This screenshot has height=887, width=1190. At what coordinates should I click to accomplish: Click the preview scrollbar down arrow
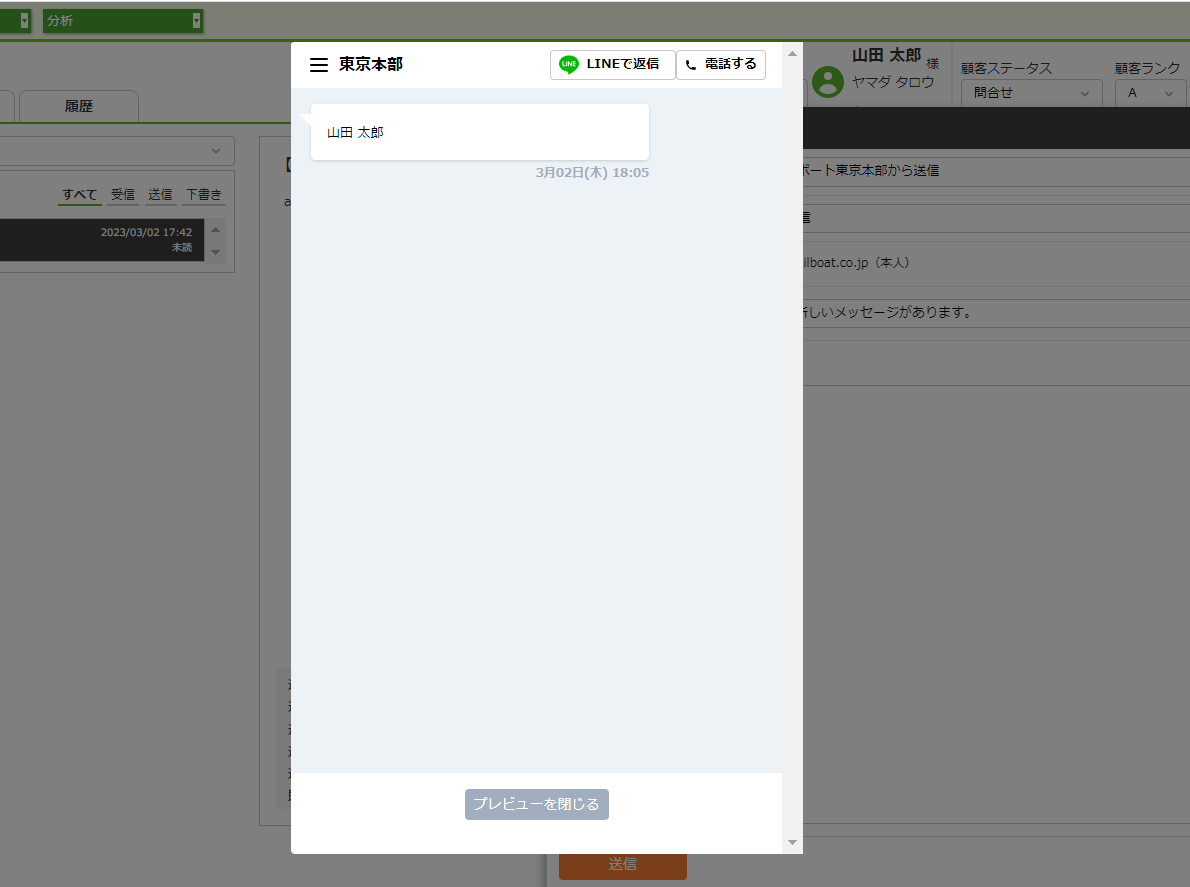792,842
